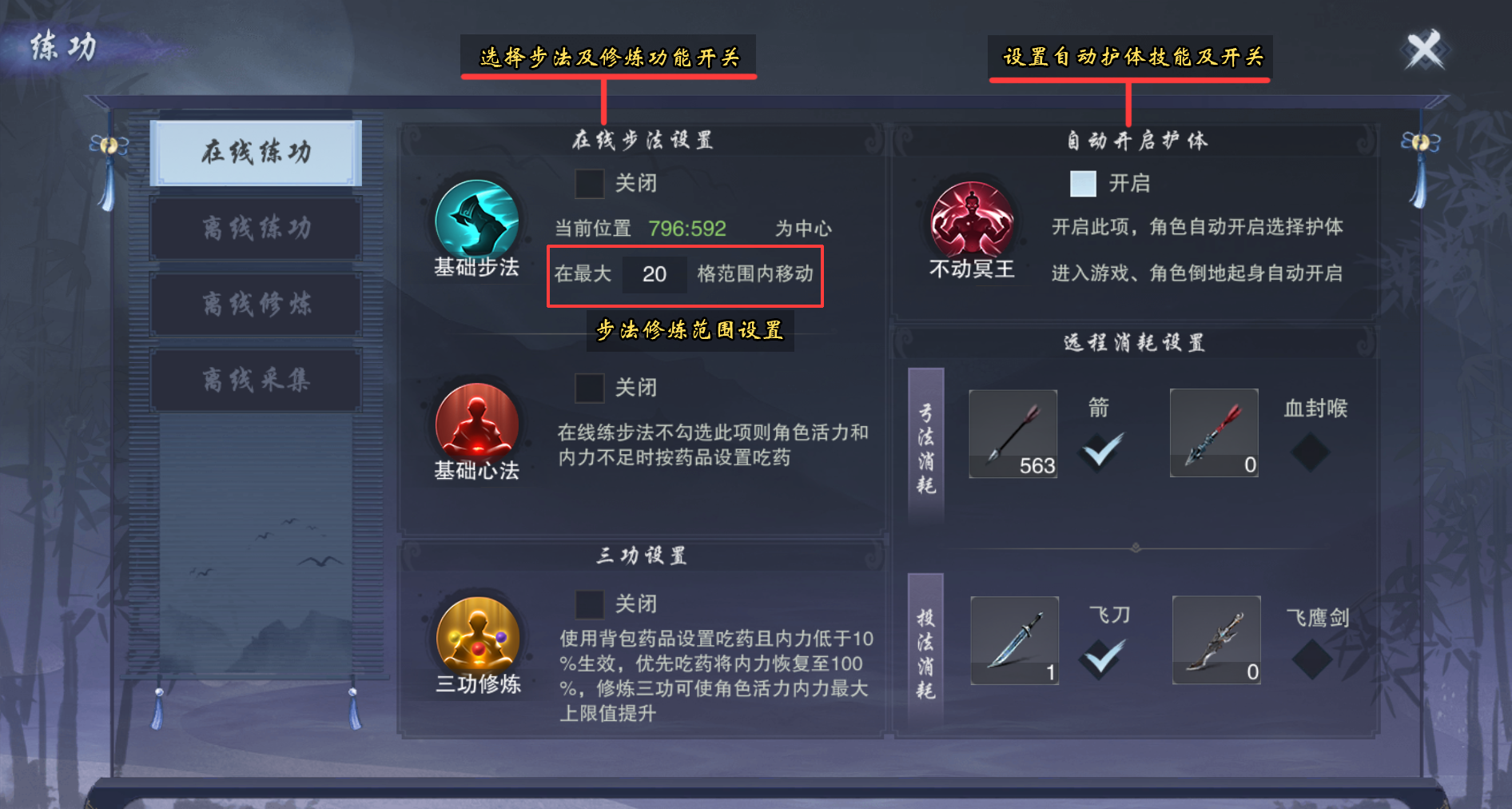Select the 箭 arrow item slot
Viewport: 1512px width, 809px height.
point(1013,434)
